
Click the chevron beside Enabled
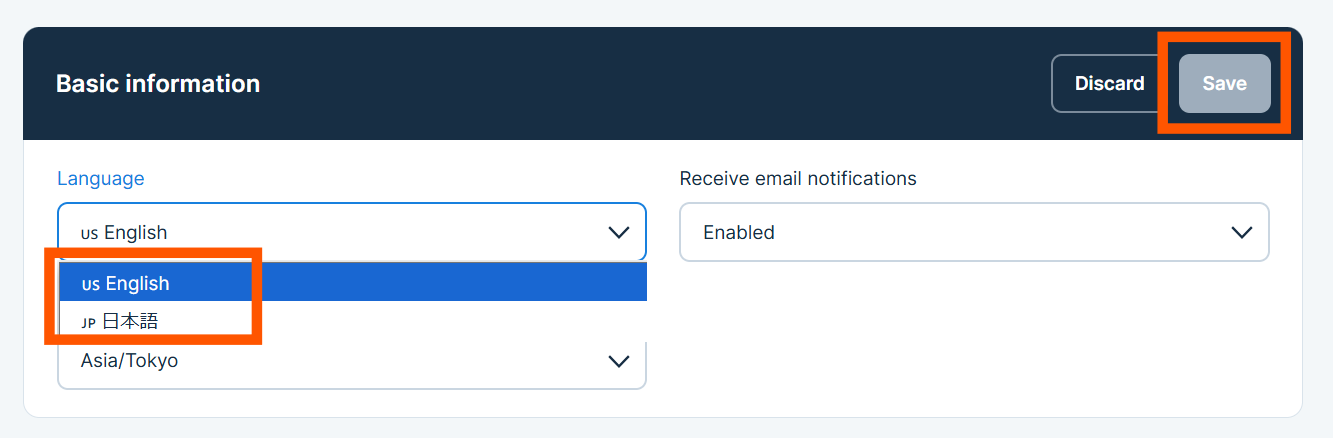pos(1242,232)
